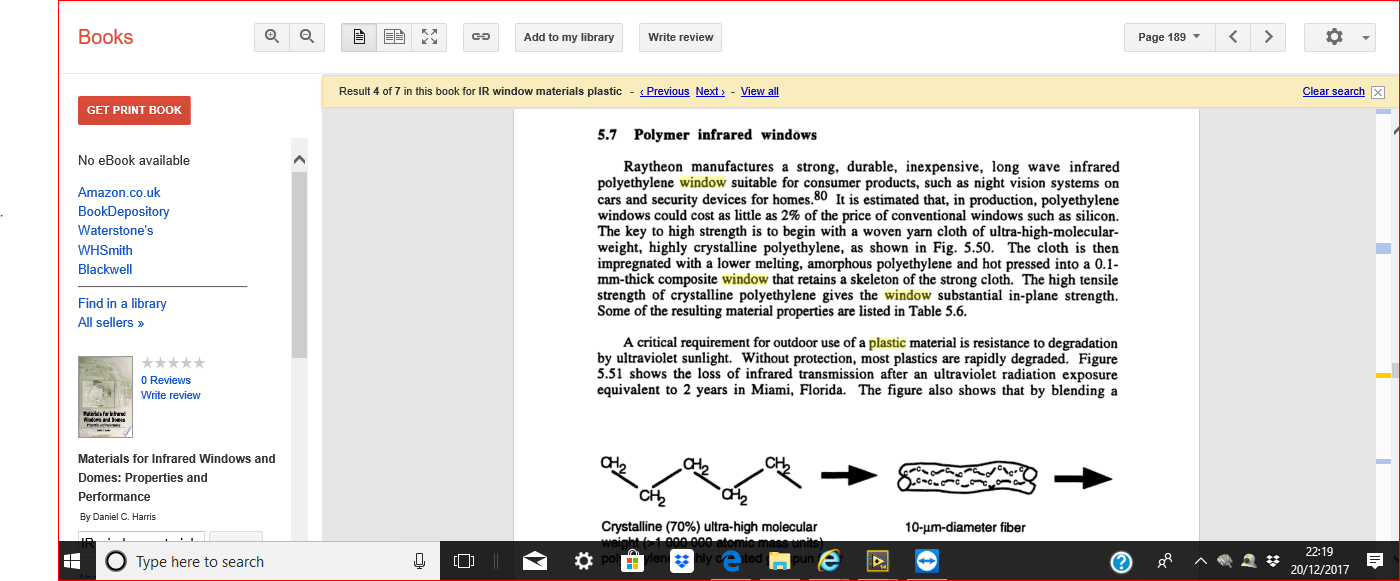Click the zoom out magnifier icon

point(307,37)
